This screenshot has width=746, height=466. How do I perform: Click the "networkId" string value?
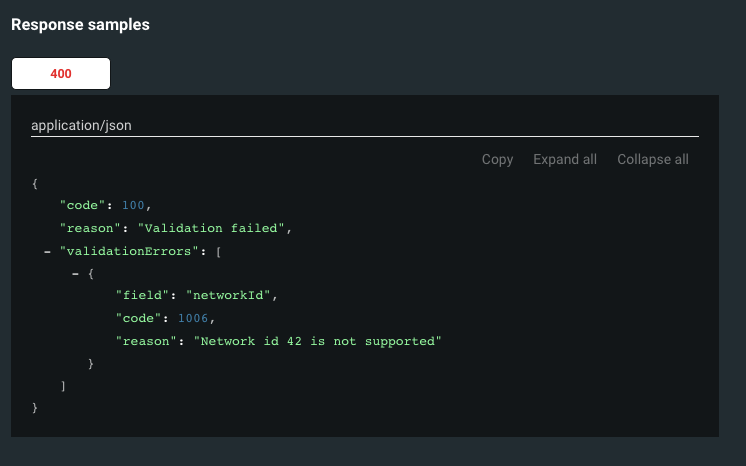(231, 296)
